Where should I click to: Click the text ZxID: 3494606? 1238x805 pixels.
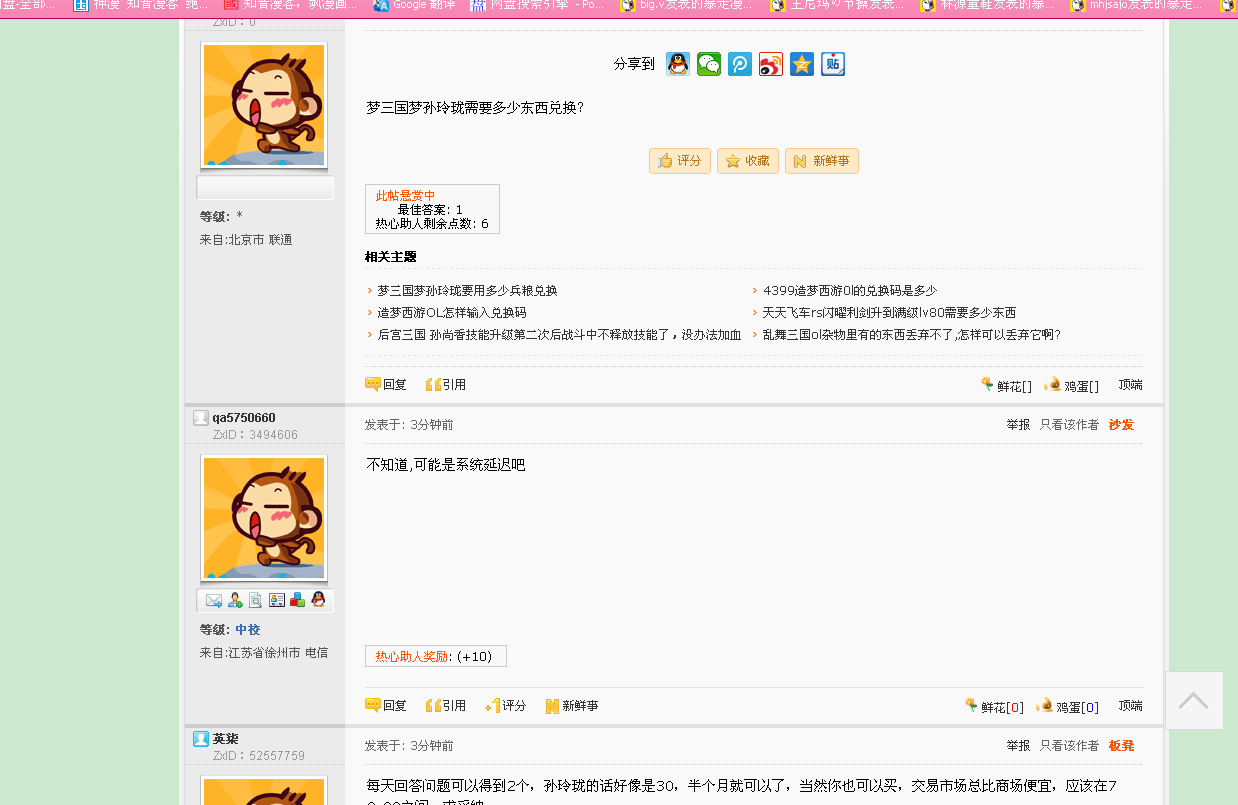click(x=255, y=435)
